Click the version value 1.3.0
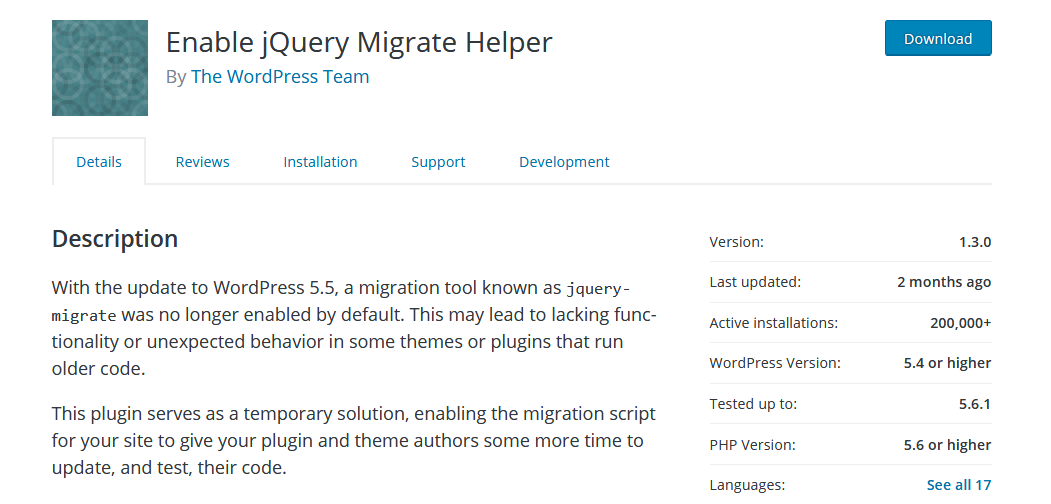The image size is (1051, 504). pos(975,242)
